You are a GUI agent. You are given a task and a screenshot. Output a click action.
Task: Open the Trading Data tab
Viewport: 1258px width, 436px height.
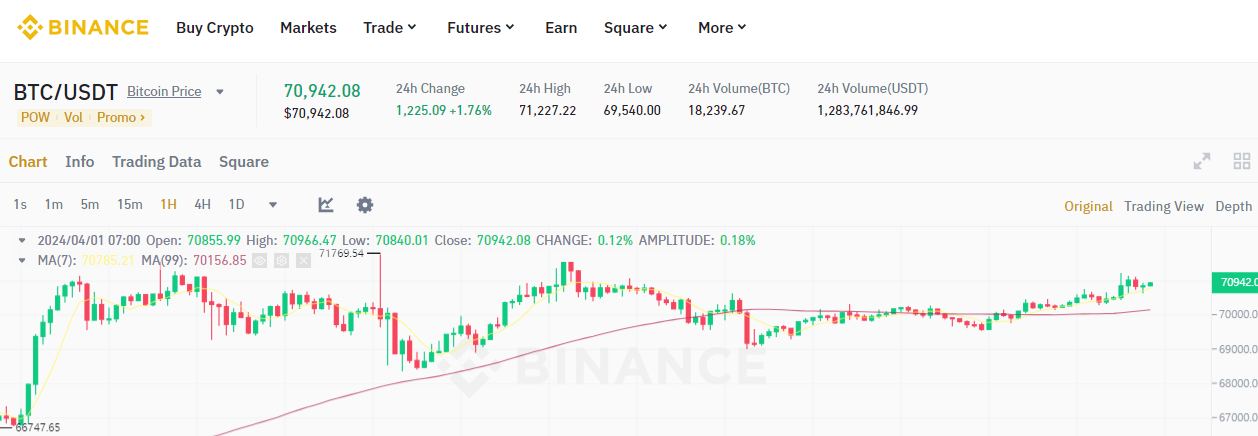point(156,161)
